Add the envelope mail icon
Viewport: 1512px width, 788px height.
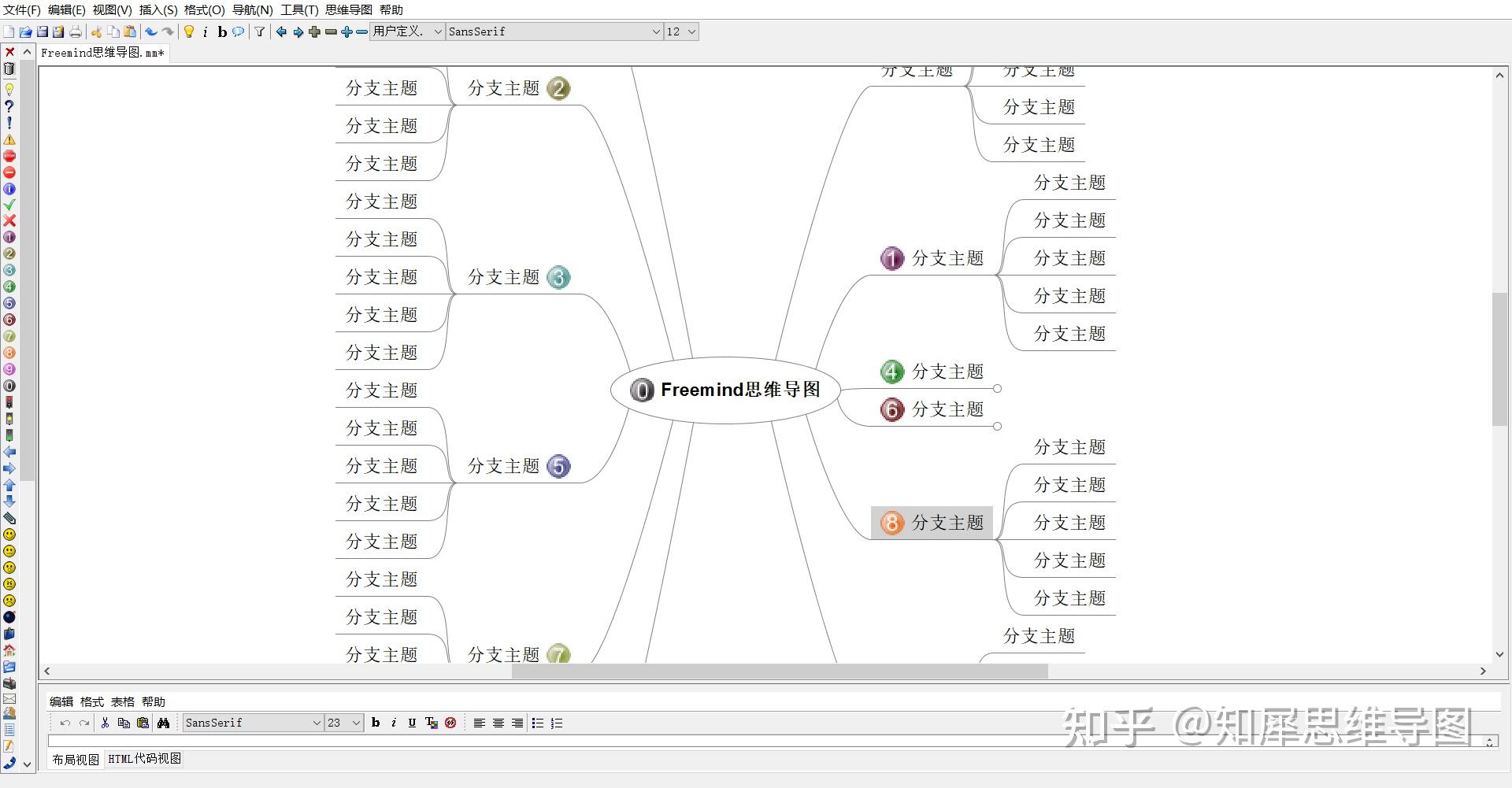pyautogui.click(x=9, y=699)
